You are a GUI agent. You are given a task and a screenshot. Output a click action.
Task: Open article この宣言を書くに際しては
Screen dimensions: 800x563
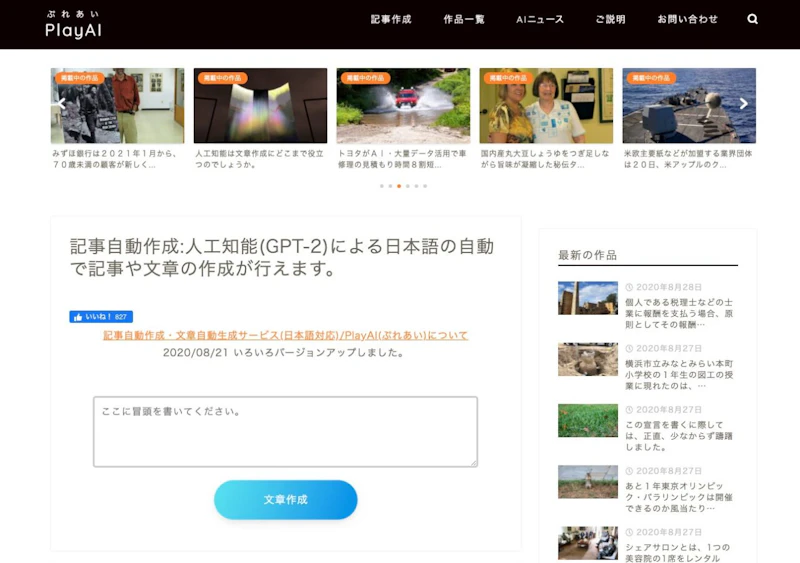[x=679, y=436]
